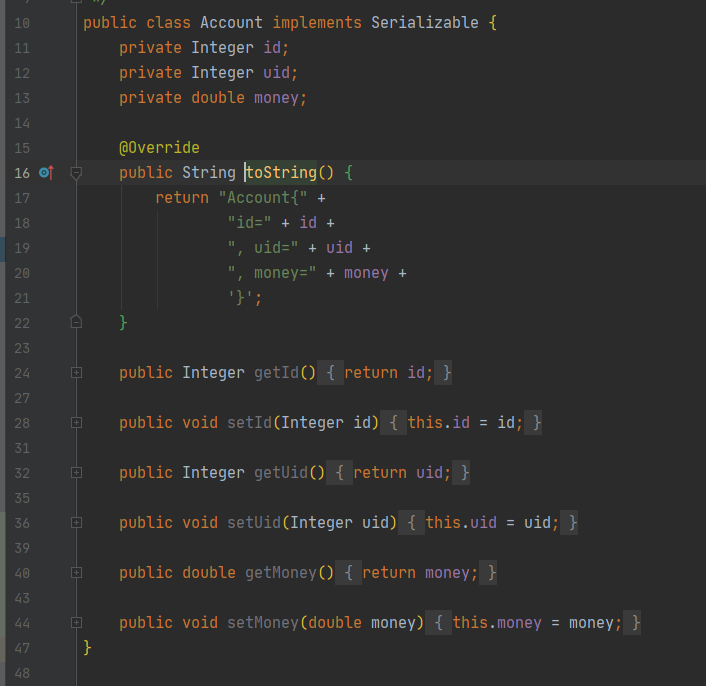Click the money field on line 13
Viewport: 706px width, 686px height.
click(276, 98)
